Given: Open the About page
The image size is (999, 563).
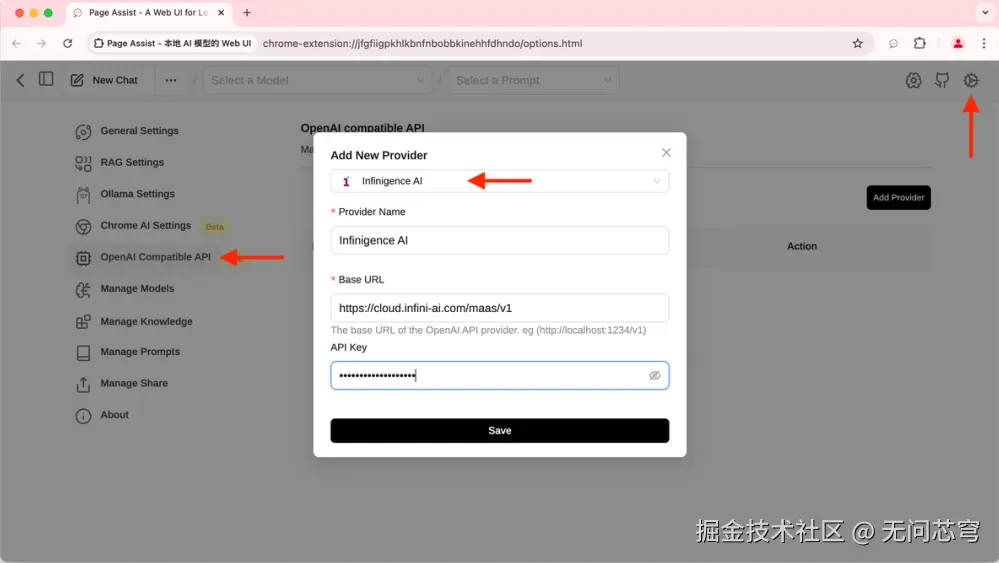Looking at the screenshot, I should pos(115,415).
